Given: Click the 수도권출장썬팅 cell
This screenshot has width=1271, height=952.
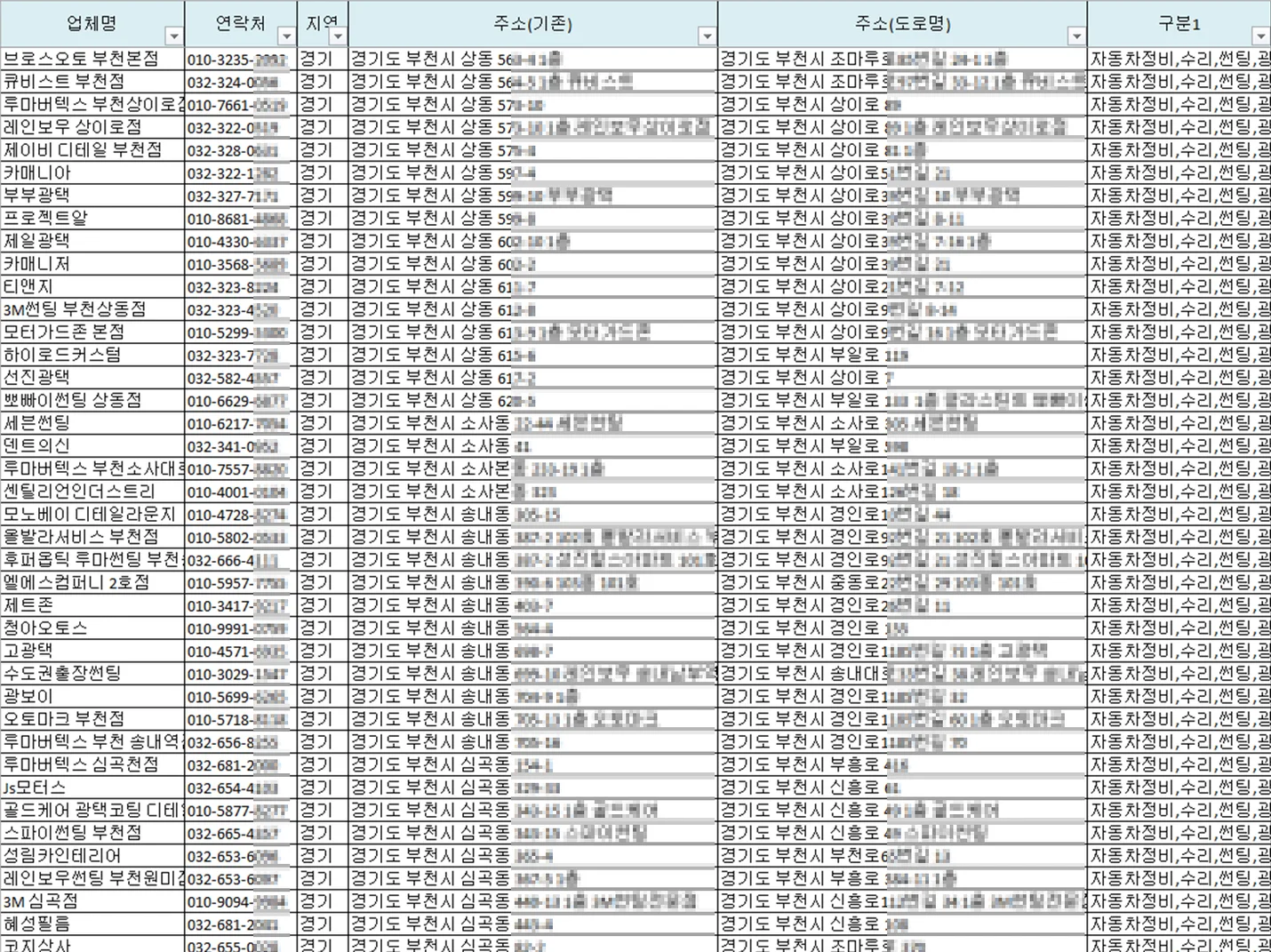Looking at the screenshot, I should 92,674.
